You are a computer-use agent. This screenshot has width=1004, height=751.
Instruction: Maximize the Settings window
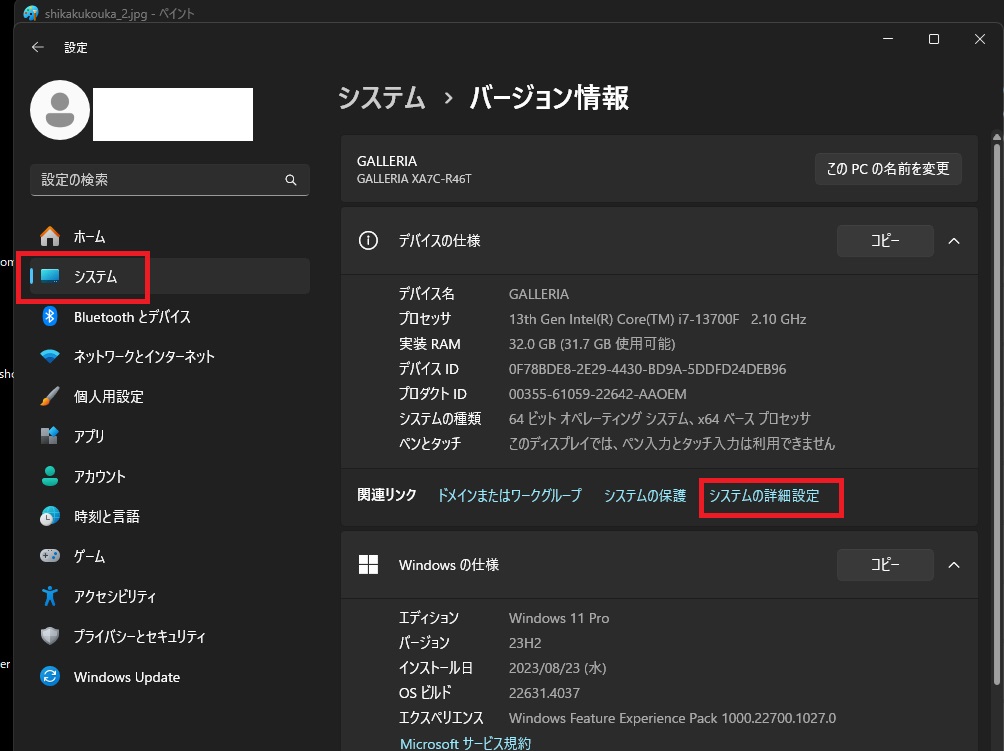934,39
